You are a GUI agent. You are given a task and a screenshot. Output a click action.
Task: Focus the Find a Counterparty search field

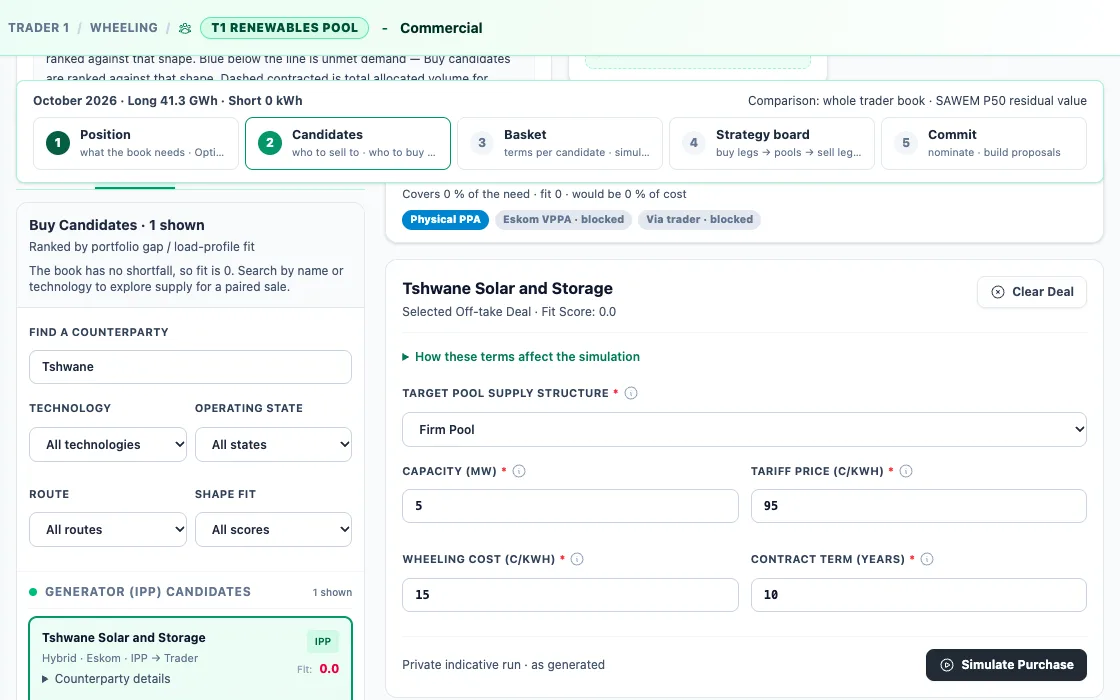191,366
